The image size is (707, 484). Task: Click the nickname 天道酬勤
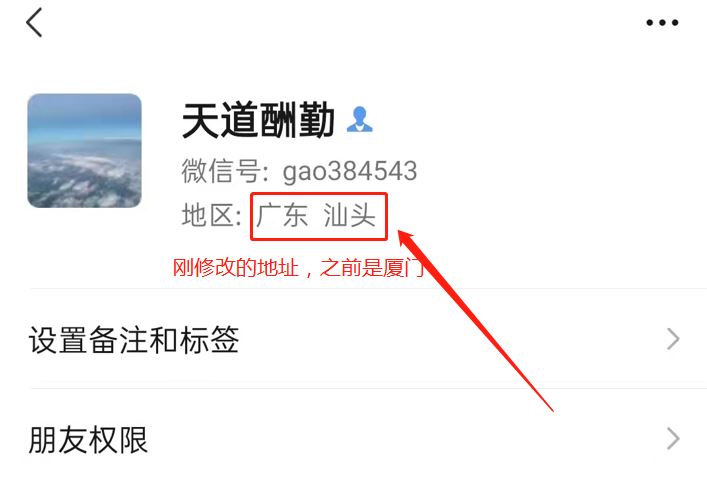(x=258, y=120)
